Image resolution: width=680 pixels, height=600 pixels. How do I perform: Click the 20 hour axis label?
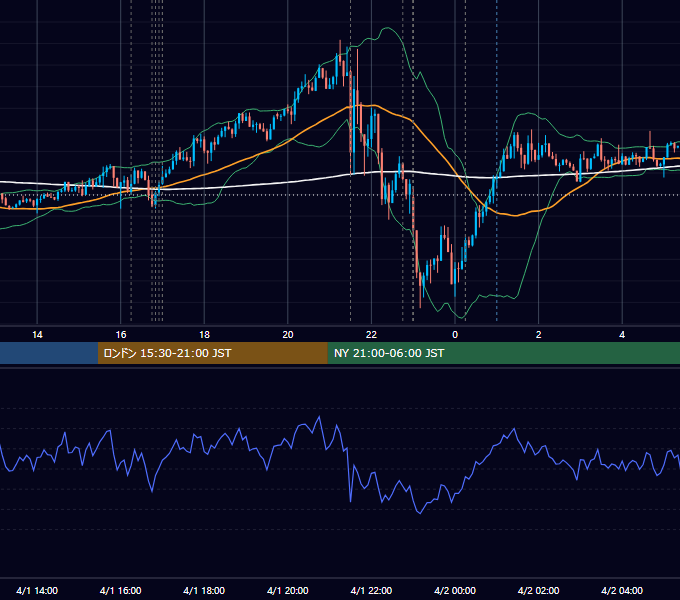tap(288, 335)
